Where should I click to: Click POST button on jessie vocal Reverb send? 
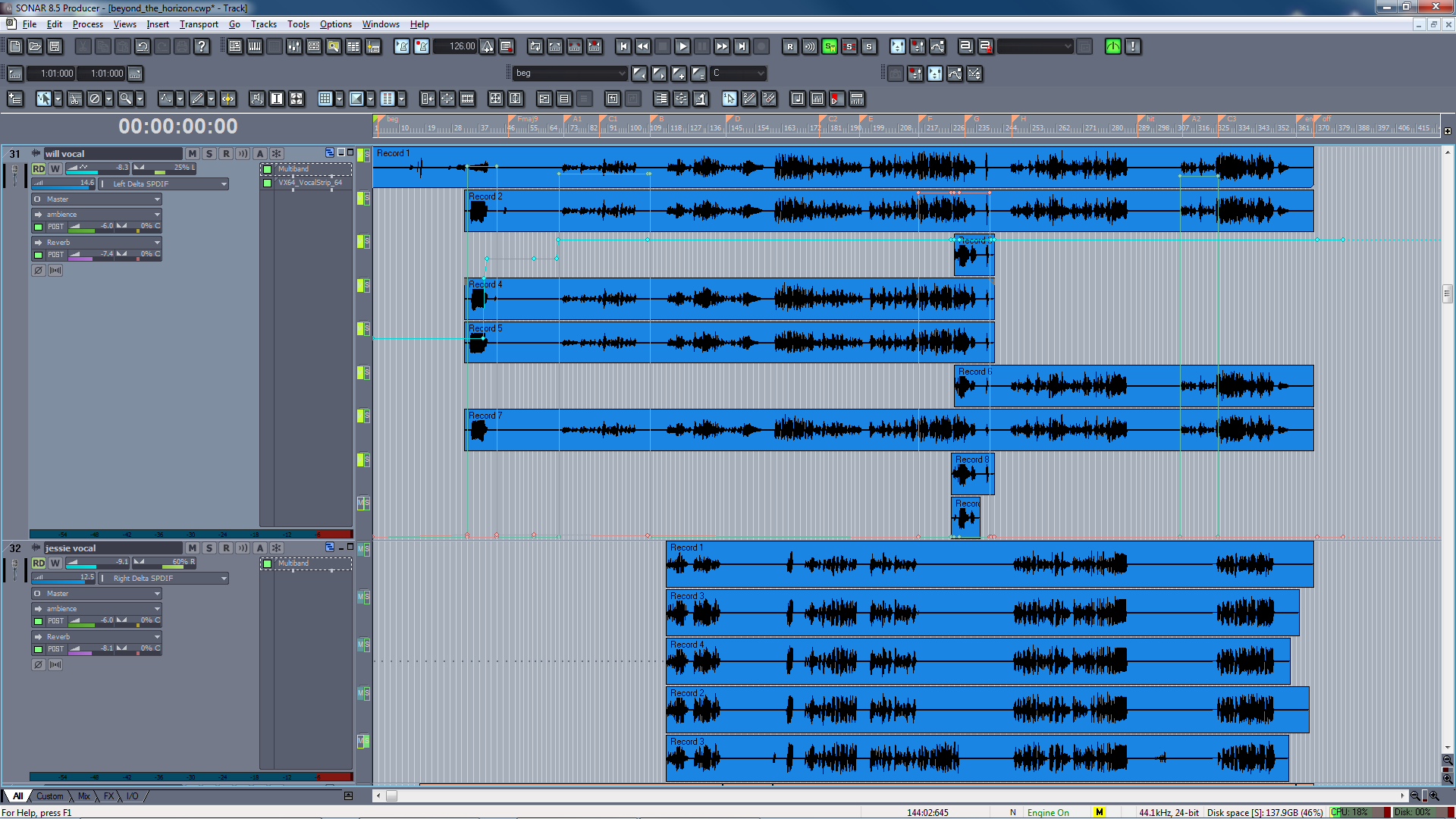pos(56,648)
